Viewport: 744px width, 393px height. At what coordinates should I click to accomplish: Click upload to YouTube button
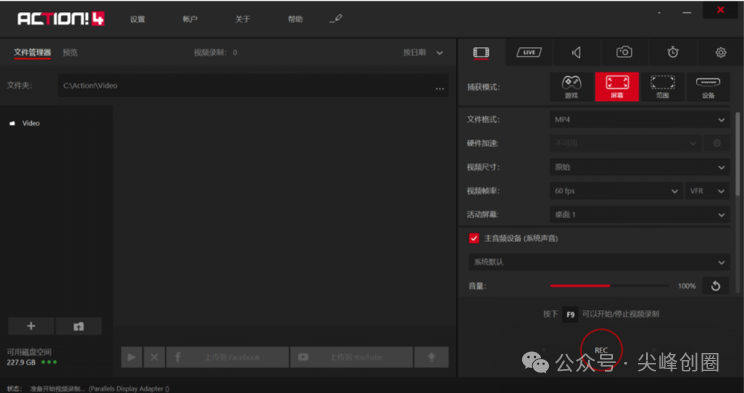tap(351, 357)
